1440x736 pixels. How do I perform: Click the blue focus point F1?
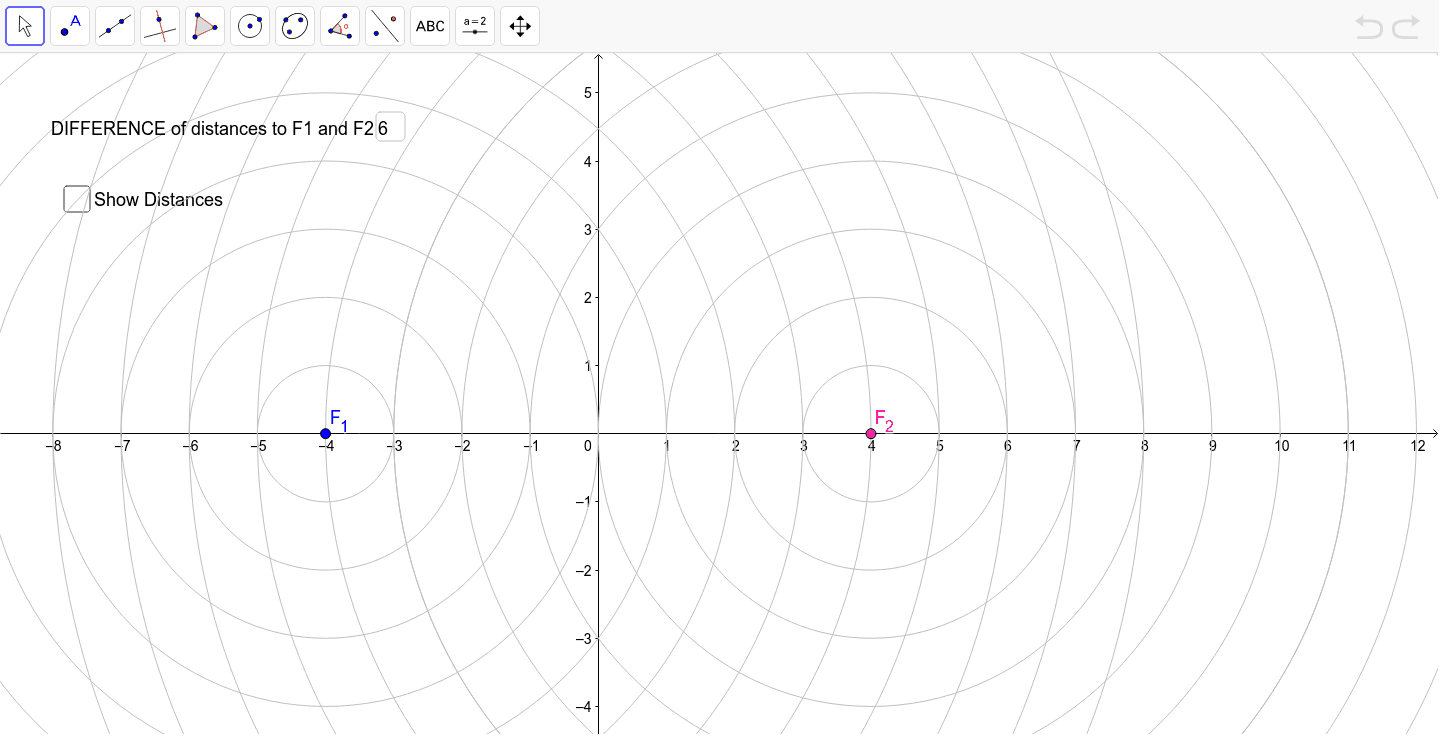pyautogui.click(x=325, y=433)
